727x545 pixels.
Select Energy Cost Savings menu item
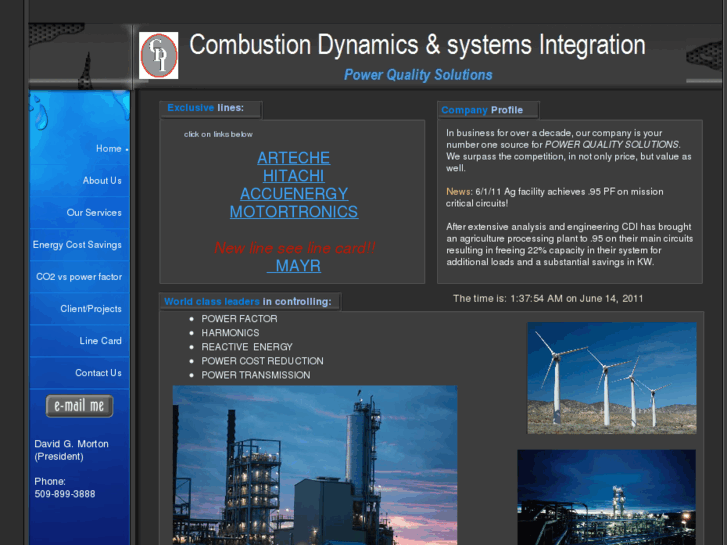click(x=77, y=245)
